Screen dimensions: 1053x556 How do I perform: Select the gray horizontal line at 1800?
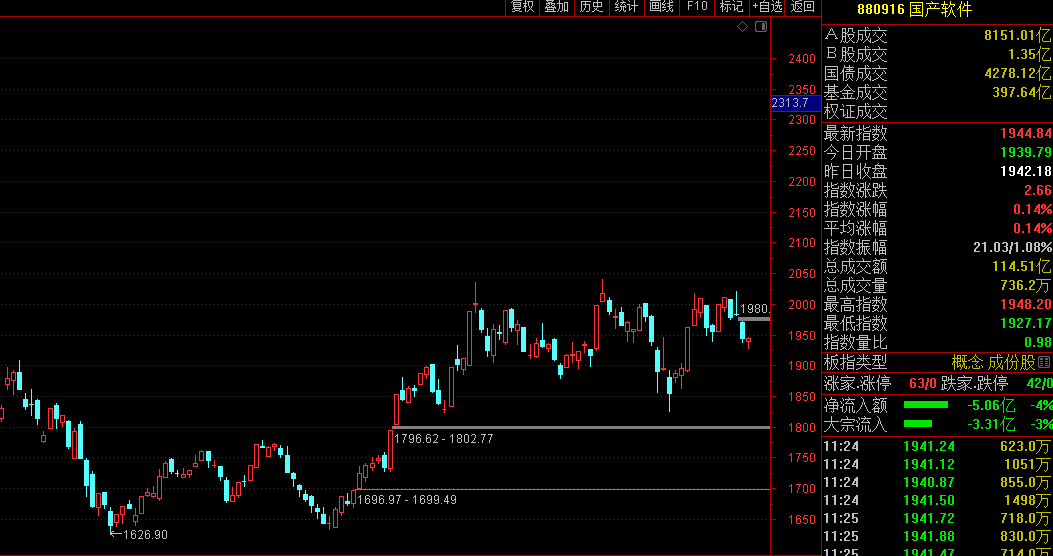click(581, 427)
